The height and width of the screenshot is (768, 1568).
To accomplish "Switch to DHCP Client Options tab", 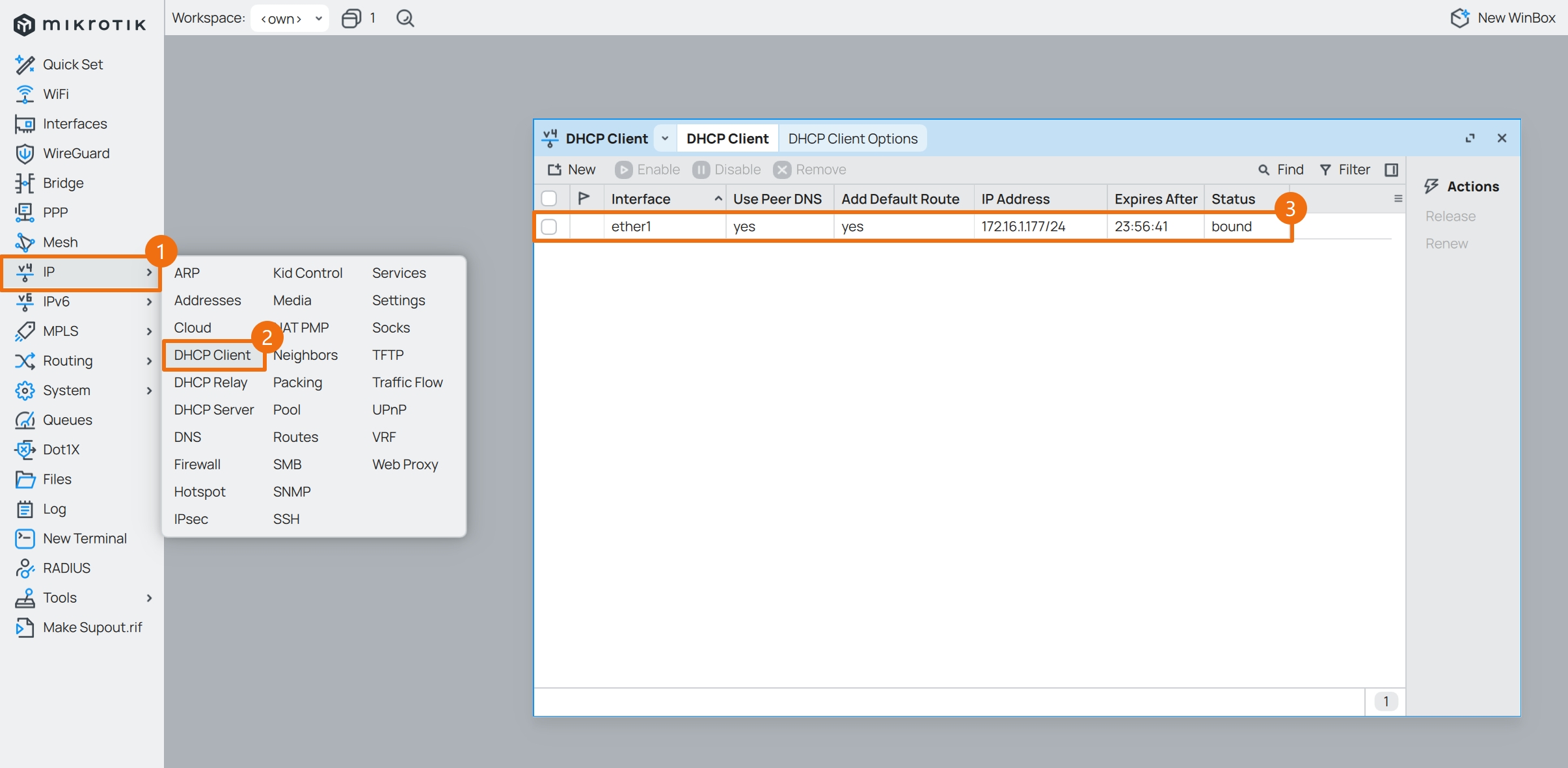I will pos(852,139).
